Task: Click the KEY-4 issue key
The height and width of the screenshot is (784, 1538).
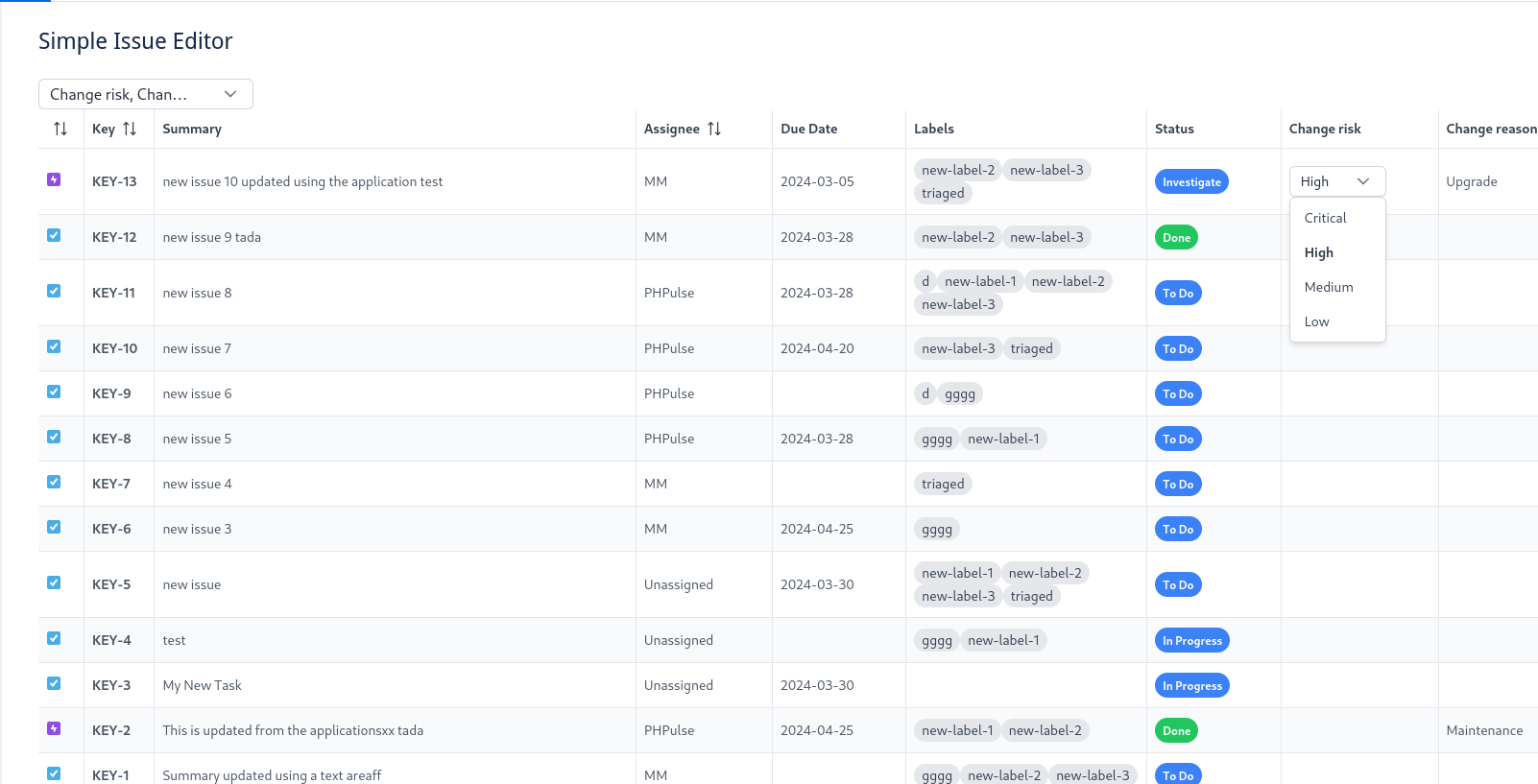Action: click(x=111, y=641)
